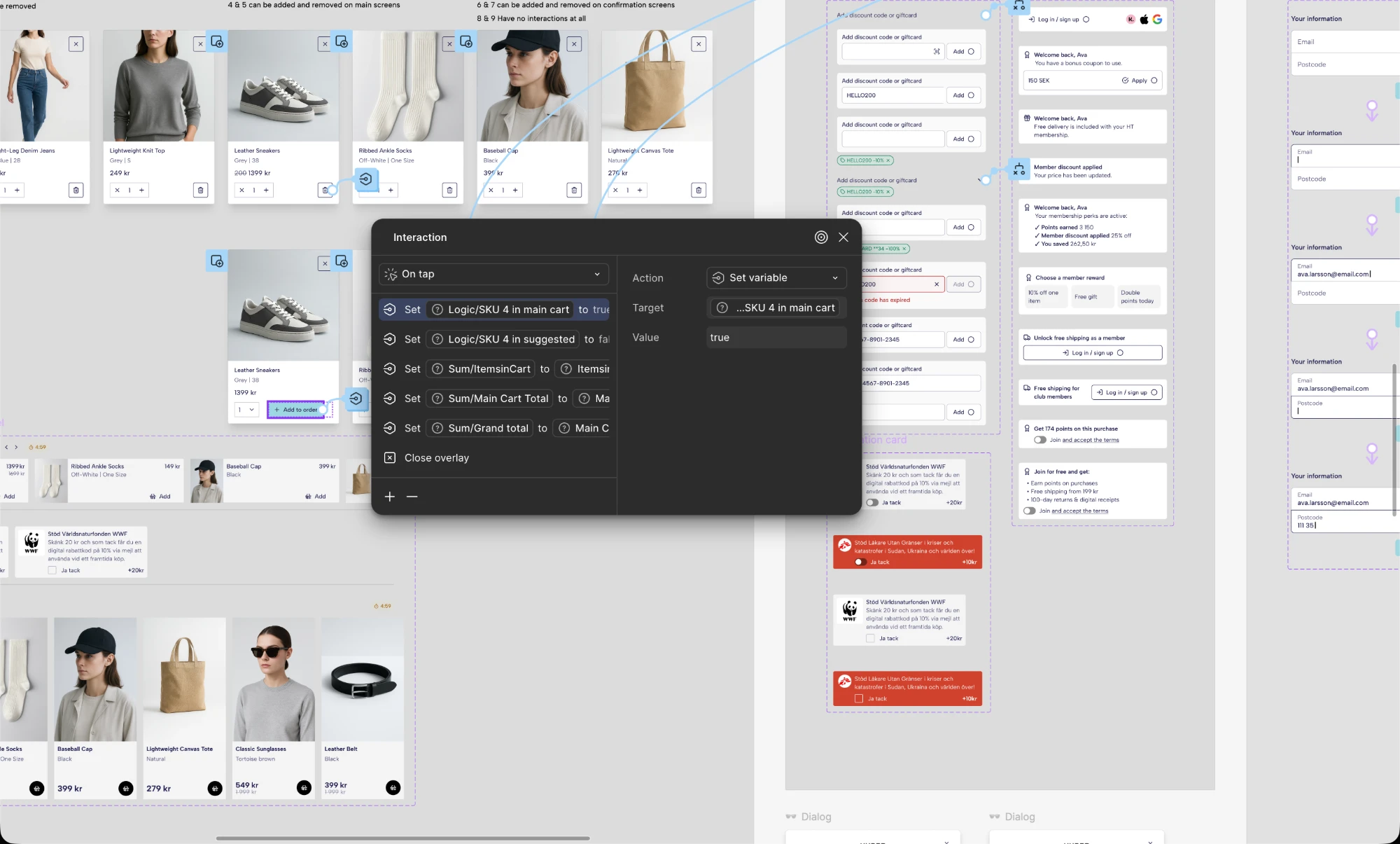Click the interaction node near the Ribbed Ankle Socks stepper
This screenshot has width=1400, height=844.
point(365,179)
